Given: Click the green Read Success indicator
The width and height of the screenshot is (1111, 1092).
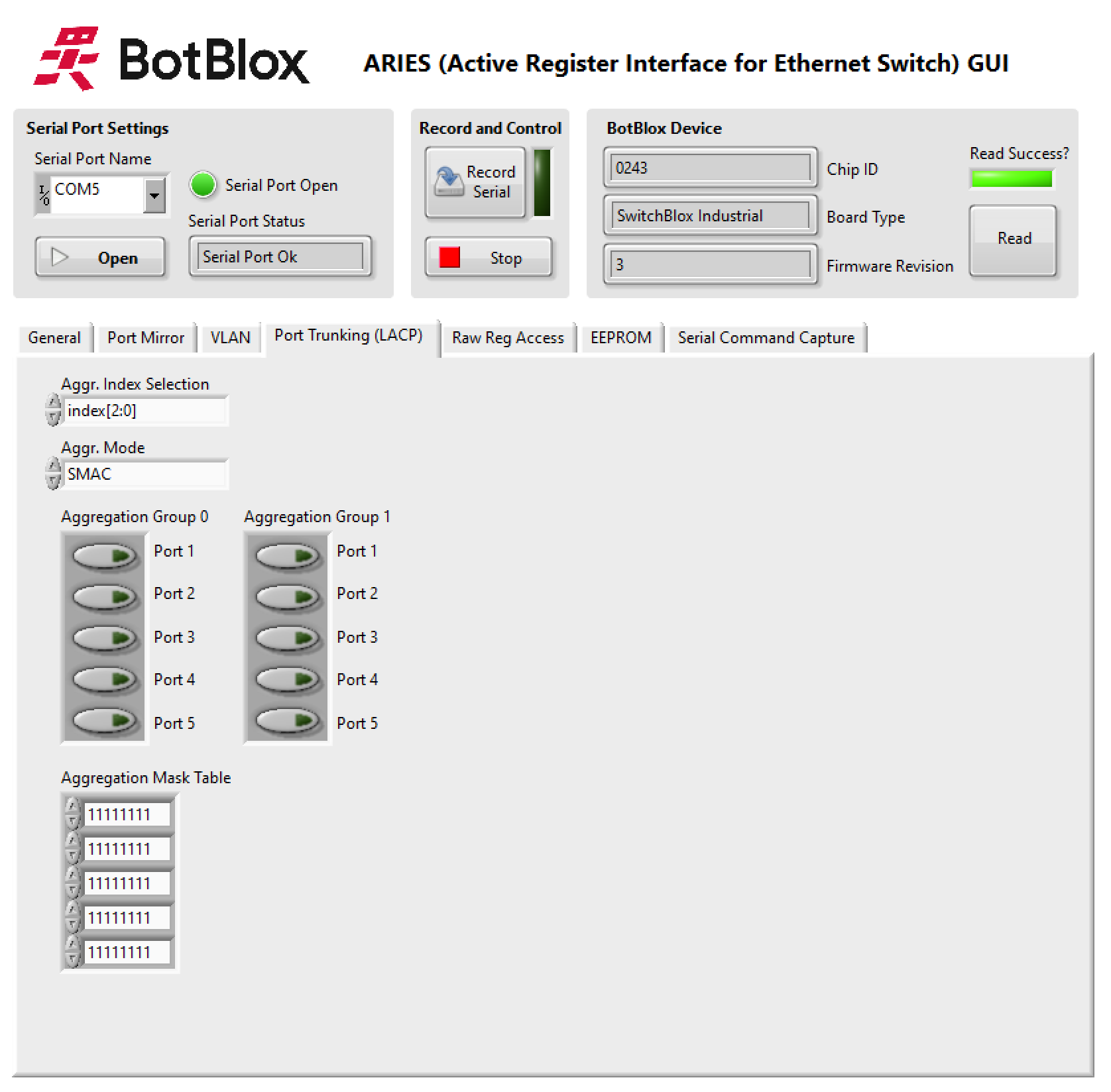Looking at the screenshot, I should pyautogui.click(x=1011, y=179).
